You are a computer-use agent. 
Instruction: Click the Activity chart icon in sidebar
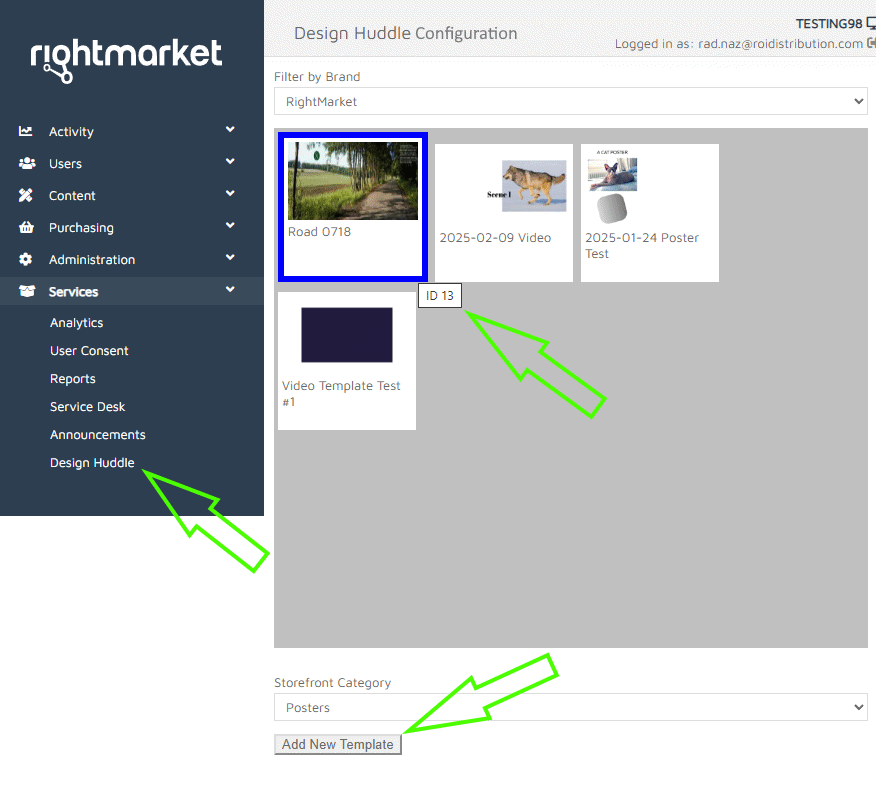click(x=26, y=131)
